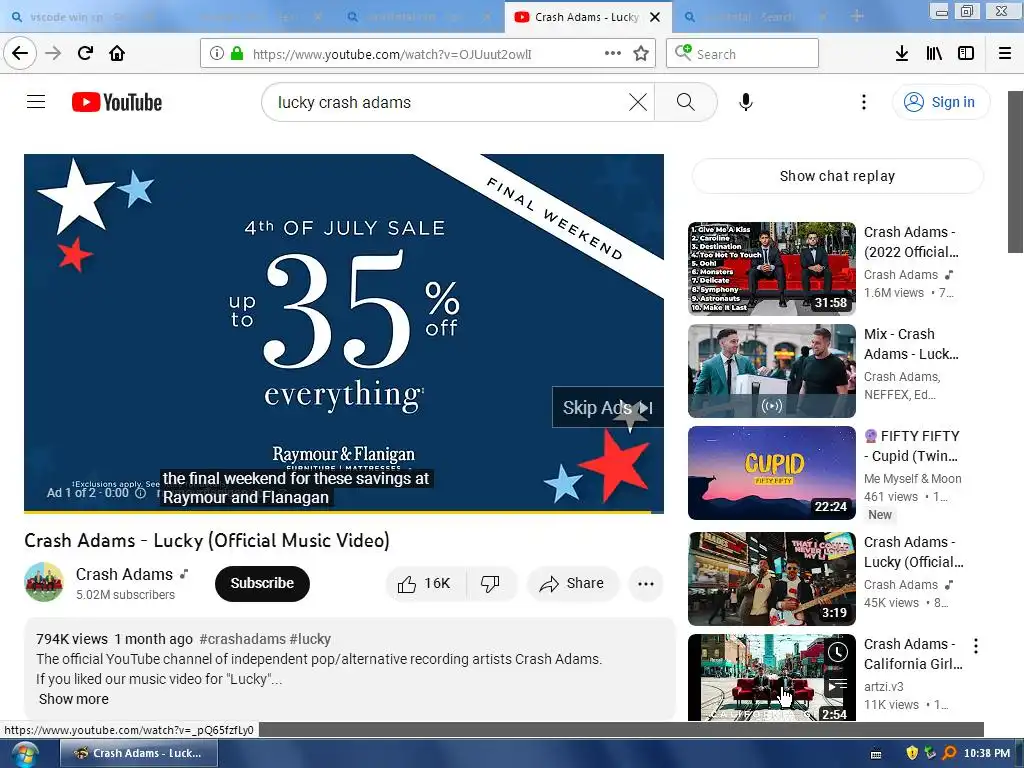Open the 2022 Official playlist video thumbnail
1024x768 pixels.
(x=771, y=268)
